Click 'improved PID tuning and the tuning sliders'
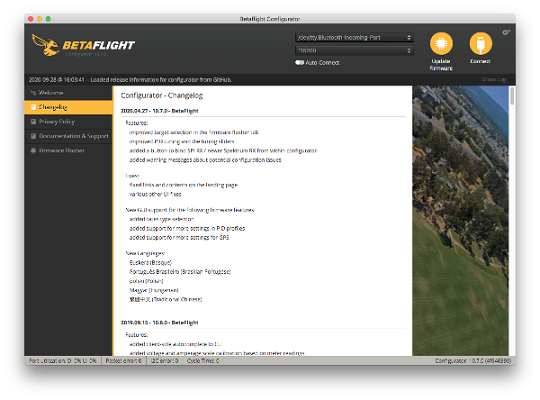The height and width of the screenshot is (400, 540). pyautogui.click(x=181, y=142)
